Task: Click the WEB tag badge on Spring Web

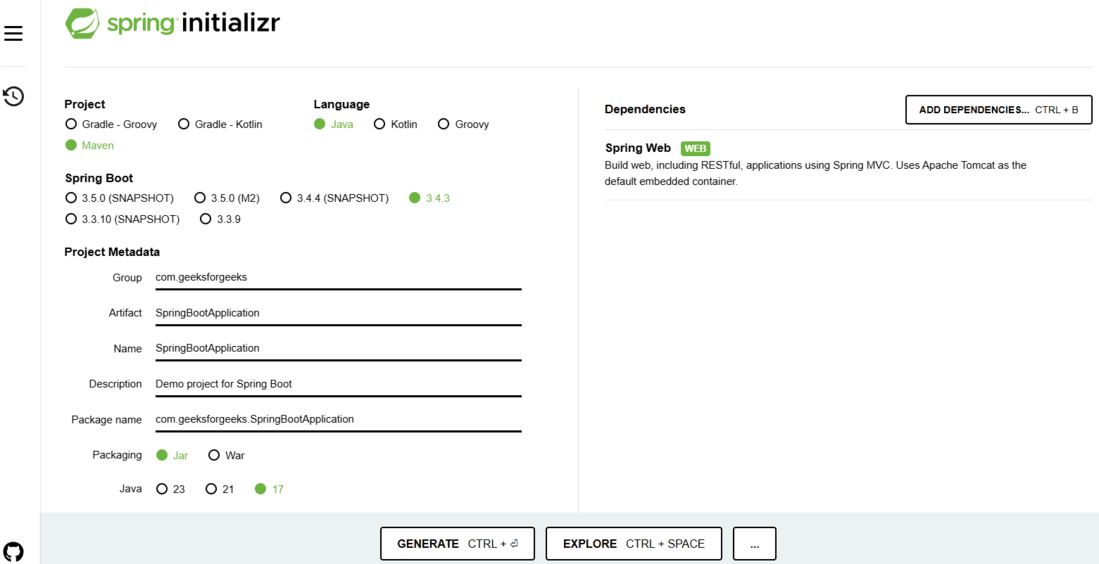Action: tap(695, 148)
